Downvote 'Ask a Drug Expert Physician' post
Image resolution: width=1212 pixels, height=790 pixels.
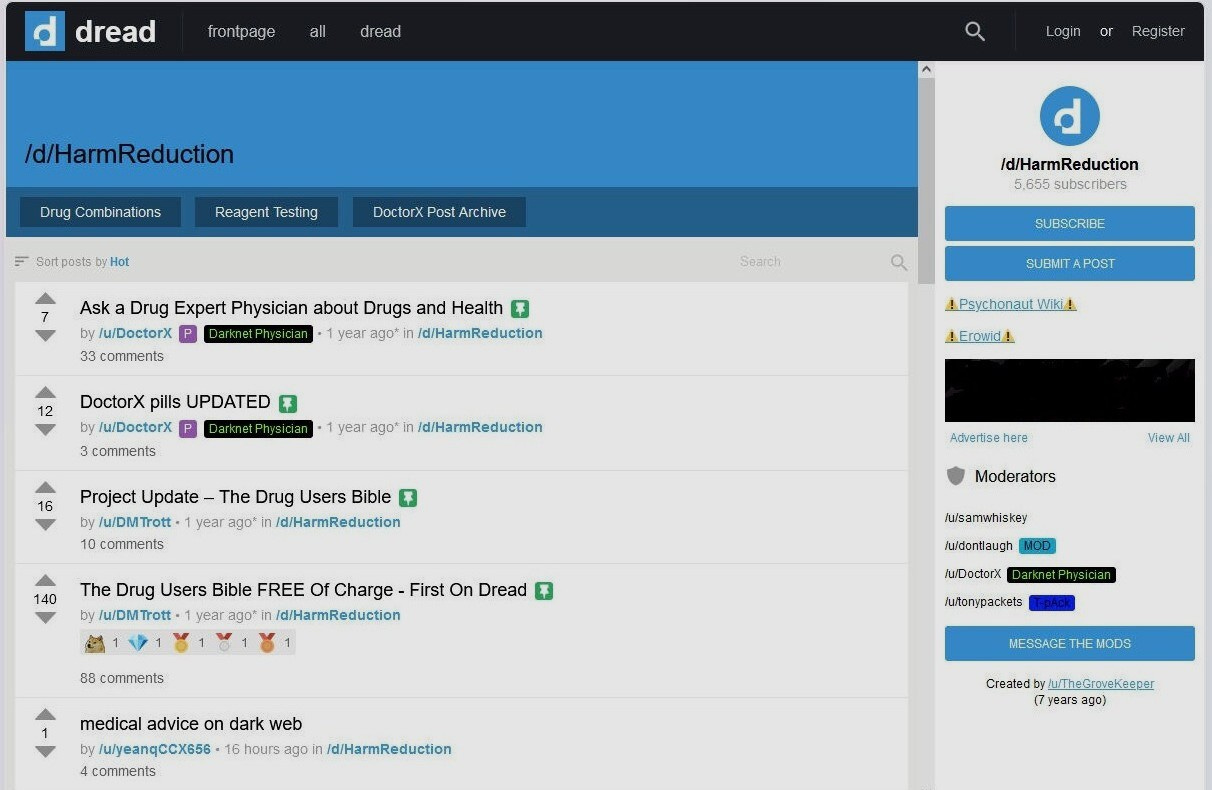tap(45, 336)
